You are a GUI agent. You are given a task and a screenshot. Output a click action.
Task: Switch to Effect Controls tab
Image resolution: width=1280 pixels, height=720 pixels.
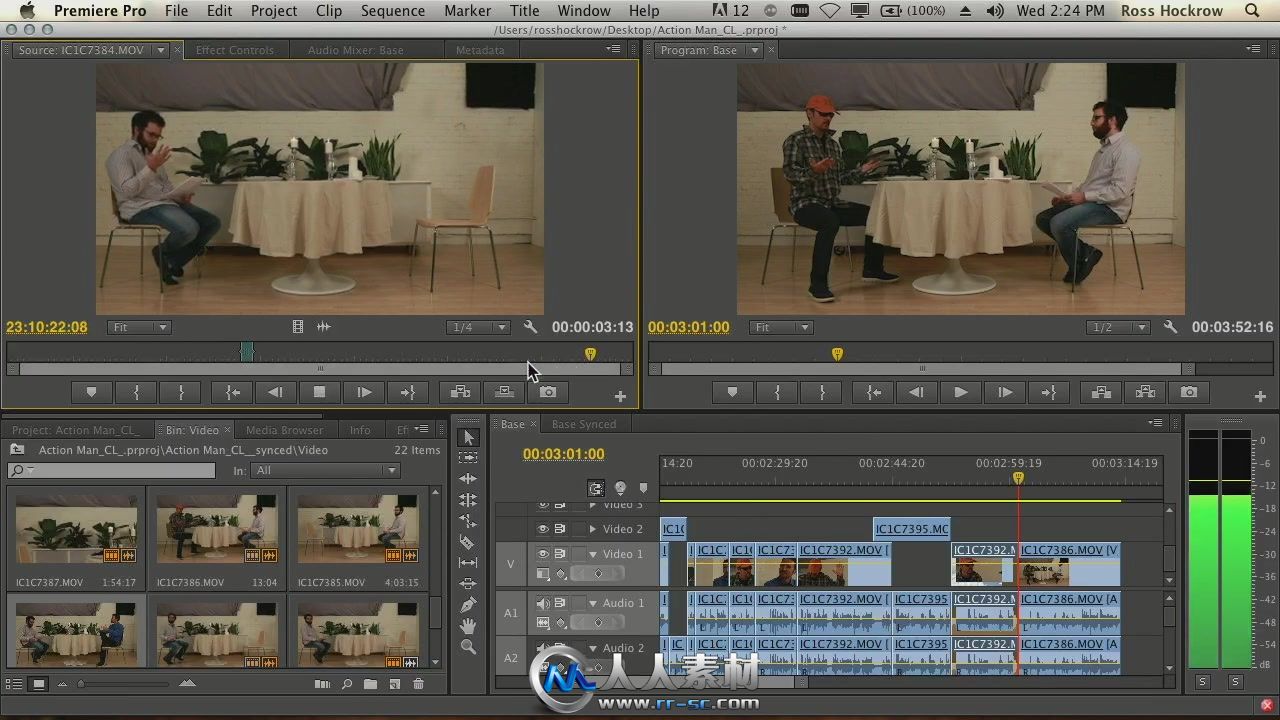[x=234, y=50]
